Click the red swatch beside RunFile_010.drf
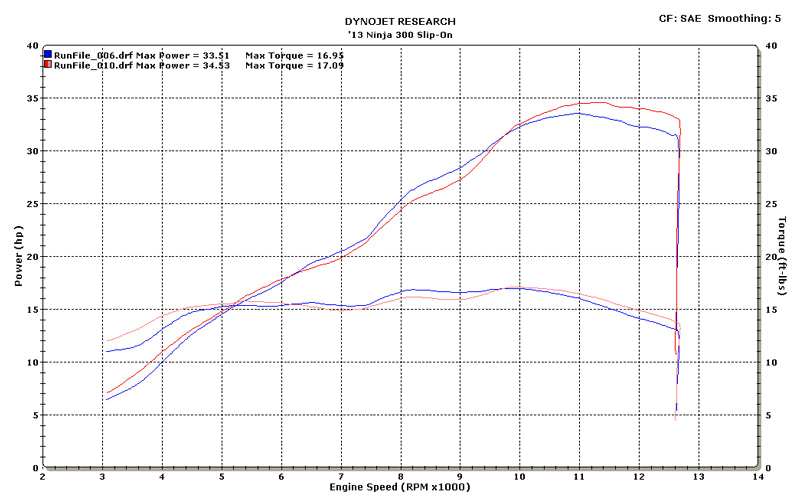Viewport: 800px width, 503px height. [47, 65]
